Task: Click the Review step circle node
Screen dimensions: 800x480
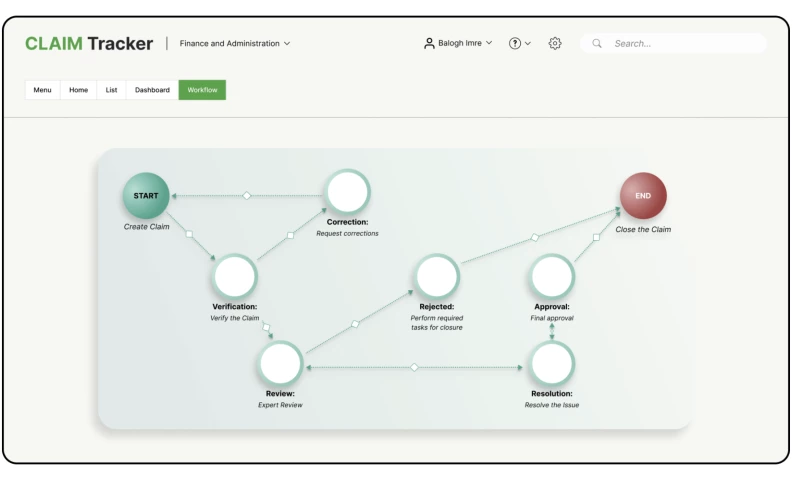Action: 282,364
